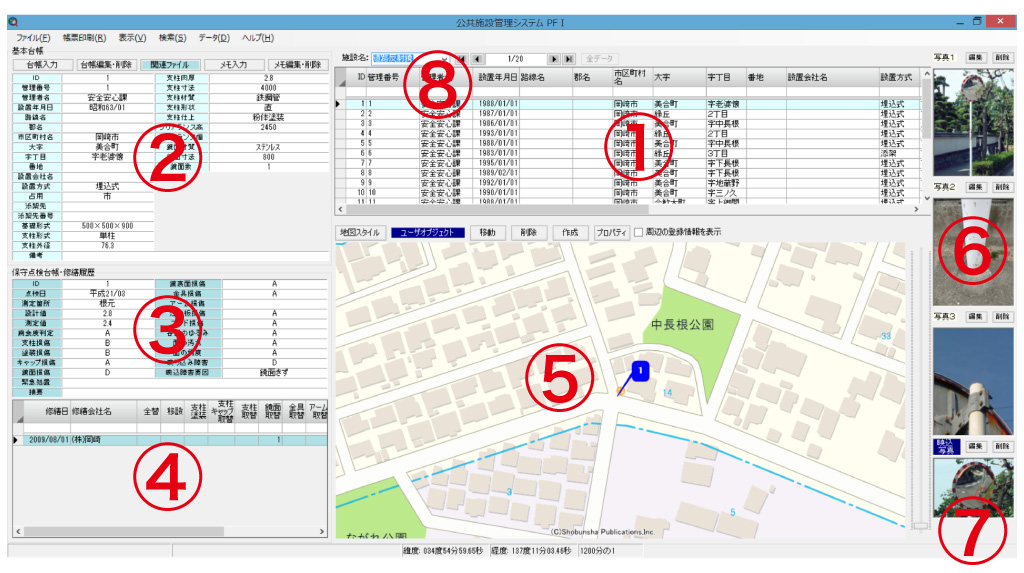Jump to the last record arrow
1024x573 pixels.
pyautogui.click(x=569, y=59)
